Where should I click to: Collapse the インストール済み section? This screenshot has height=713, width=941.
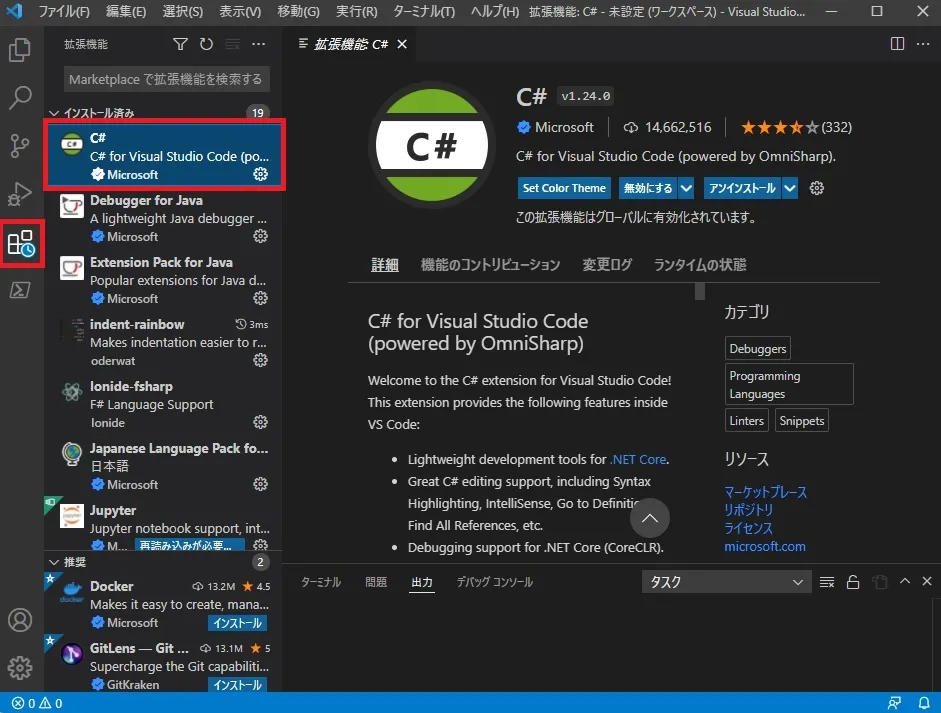pyautogui.click(x=100, y=112)
